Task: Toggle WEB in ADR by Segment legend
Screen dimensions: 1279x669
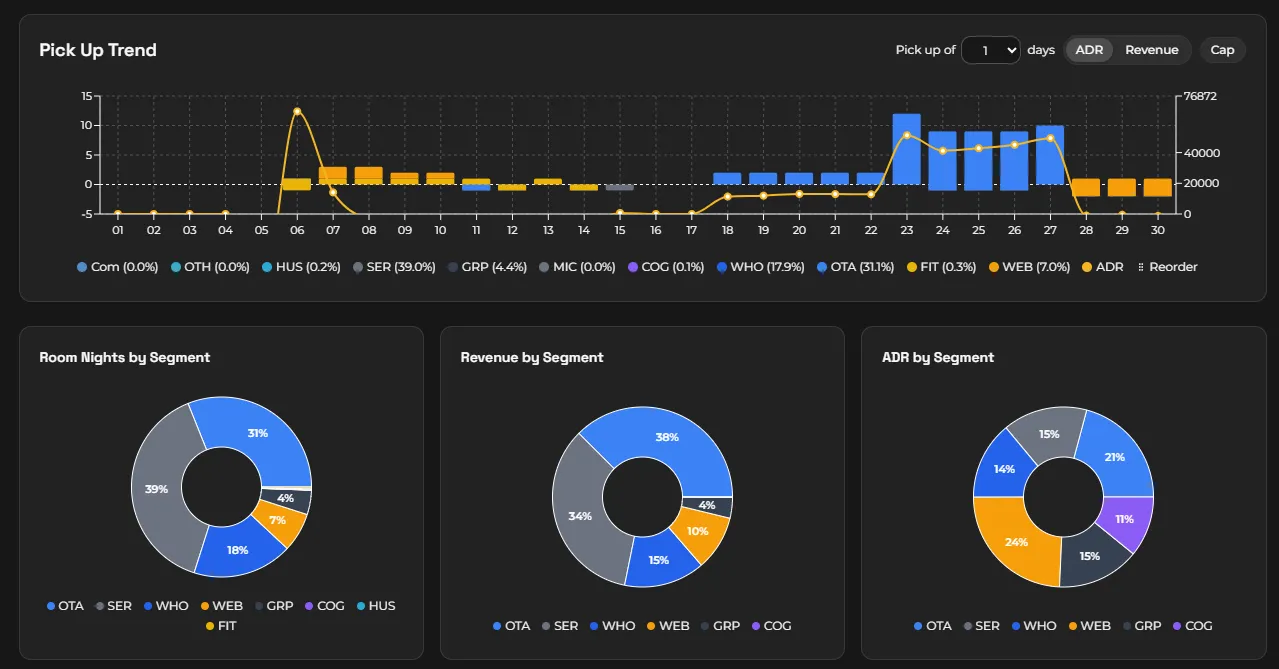Action: point(1089,626)
